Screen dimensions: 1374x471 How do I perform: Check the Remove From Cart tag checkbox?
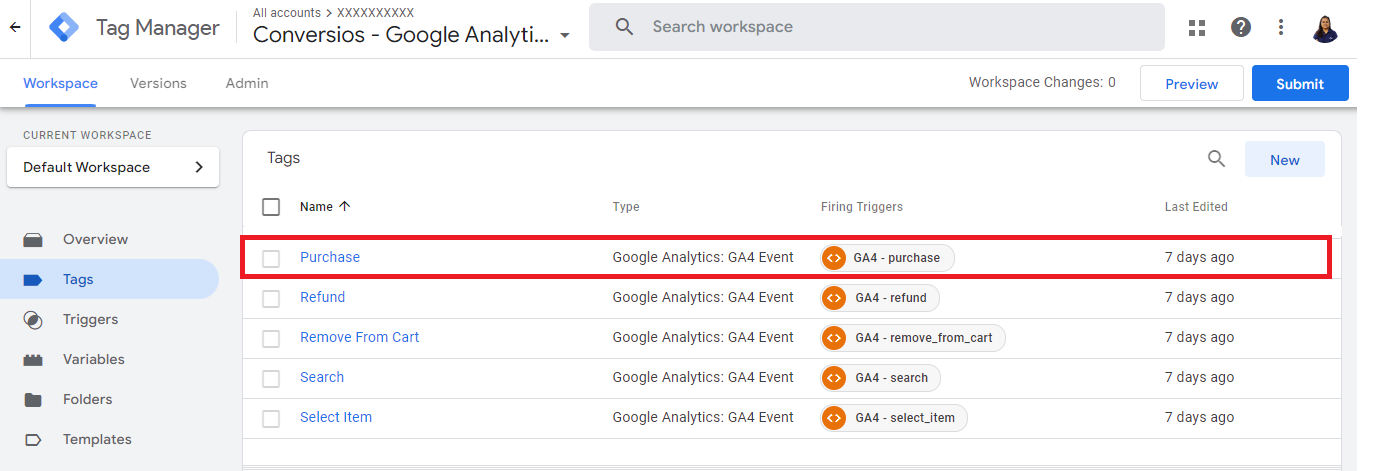(x=271, y=339)
